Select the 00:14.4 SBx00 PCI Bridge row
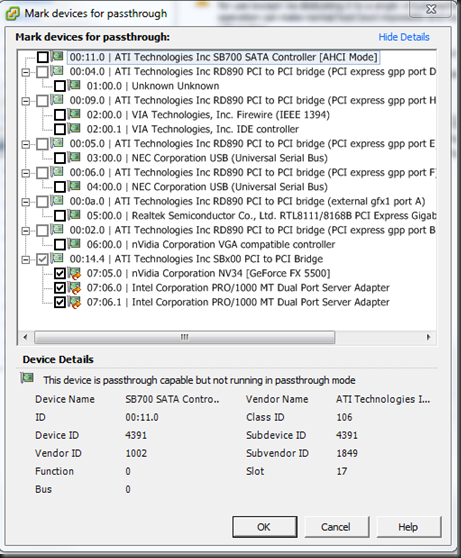The height and width of the screenshot is (558, 461). 196,259
